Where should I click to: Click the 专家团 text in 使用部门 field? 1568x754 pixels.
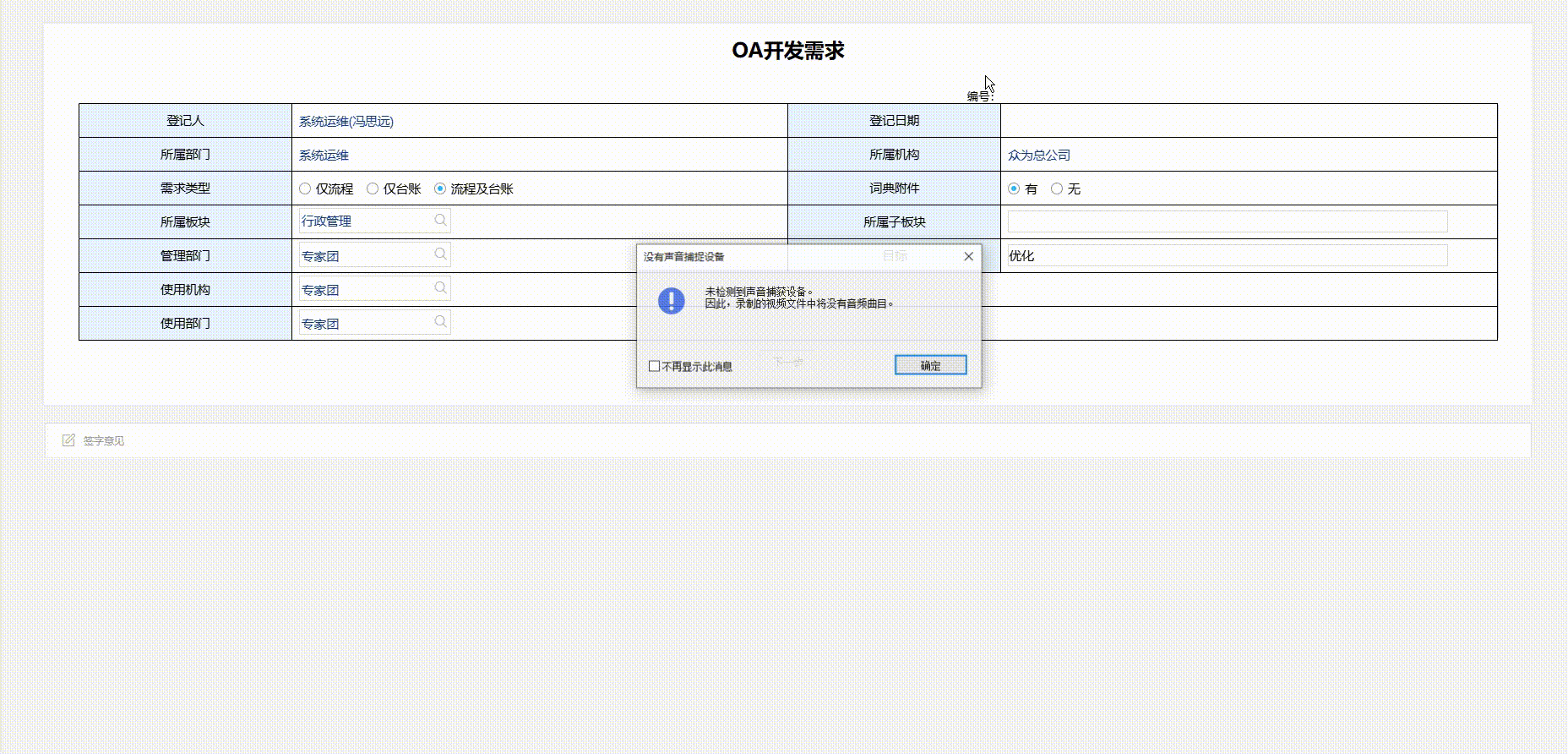click(320, 324)
